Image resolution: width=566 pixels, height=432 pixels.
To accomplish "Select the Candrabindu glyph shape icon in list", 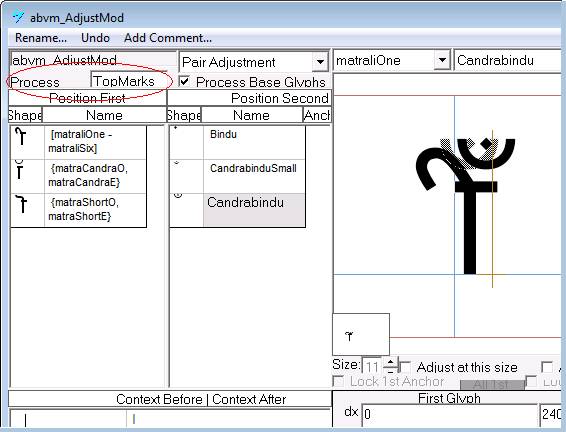I will coord(178,195).
